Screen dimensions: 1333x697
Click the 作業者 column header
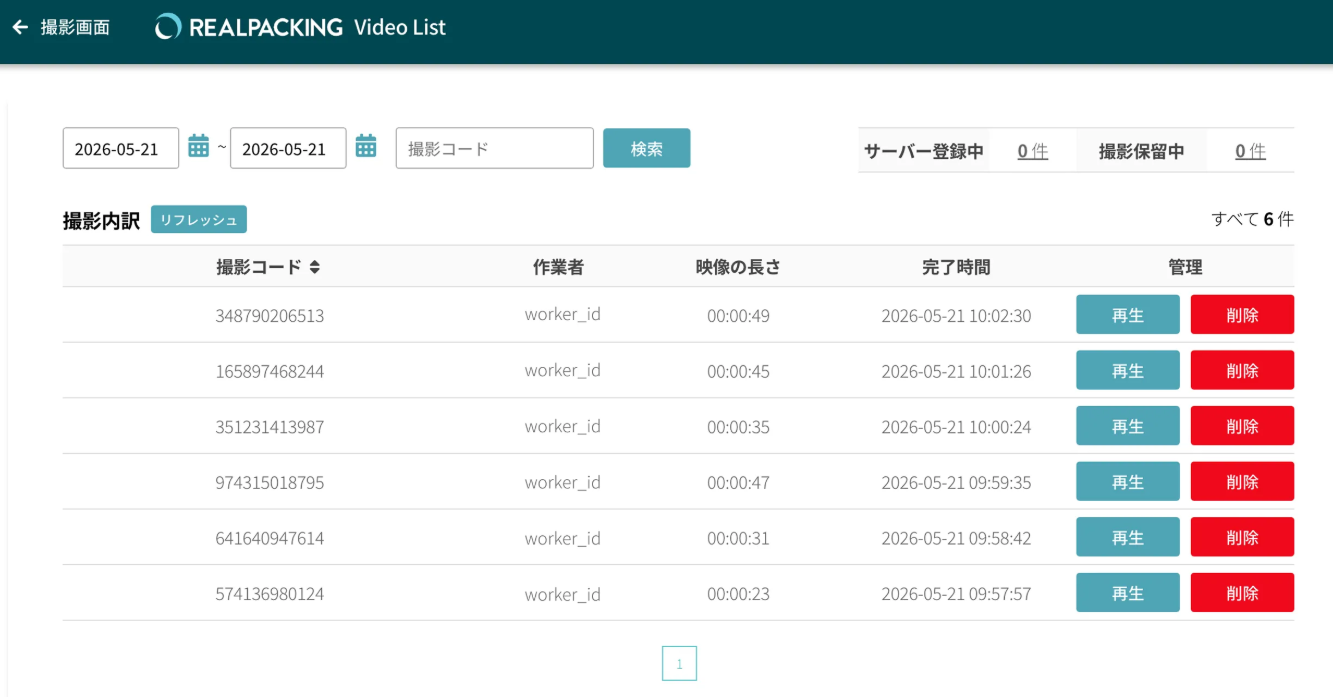tap(558, 267)
